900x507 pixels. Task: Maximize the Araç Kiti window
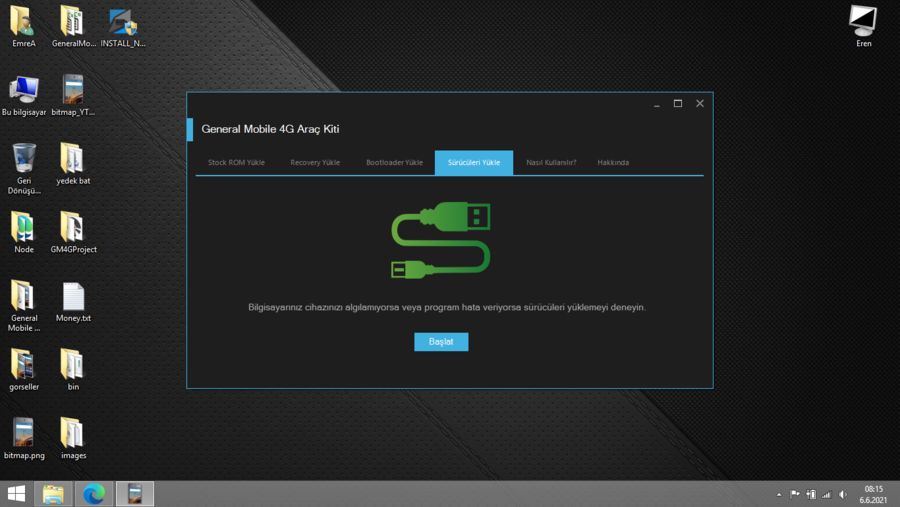678,103
